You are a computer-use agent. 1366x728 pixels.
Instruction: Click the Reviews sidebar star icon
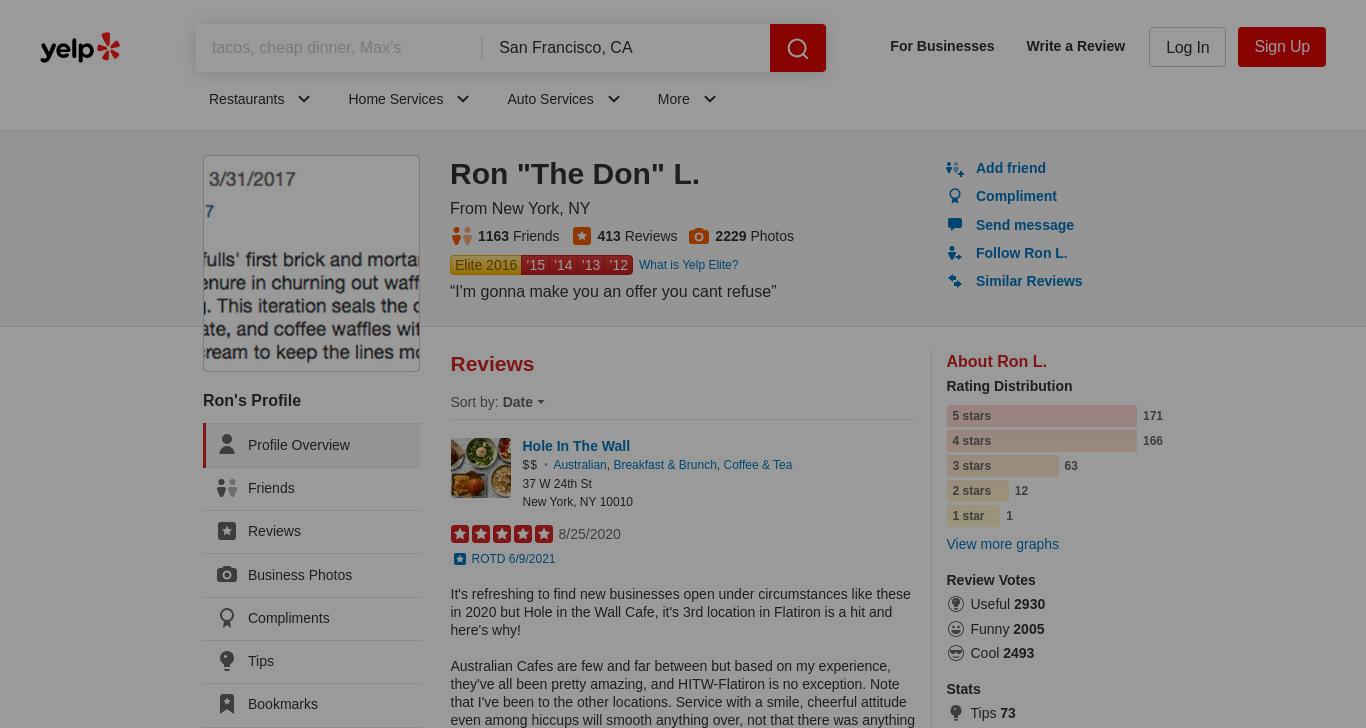(x=227, y=531)
